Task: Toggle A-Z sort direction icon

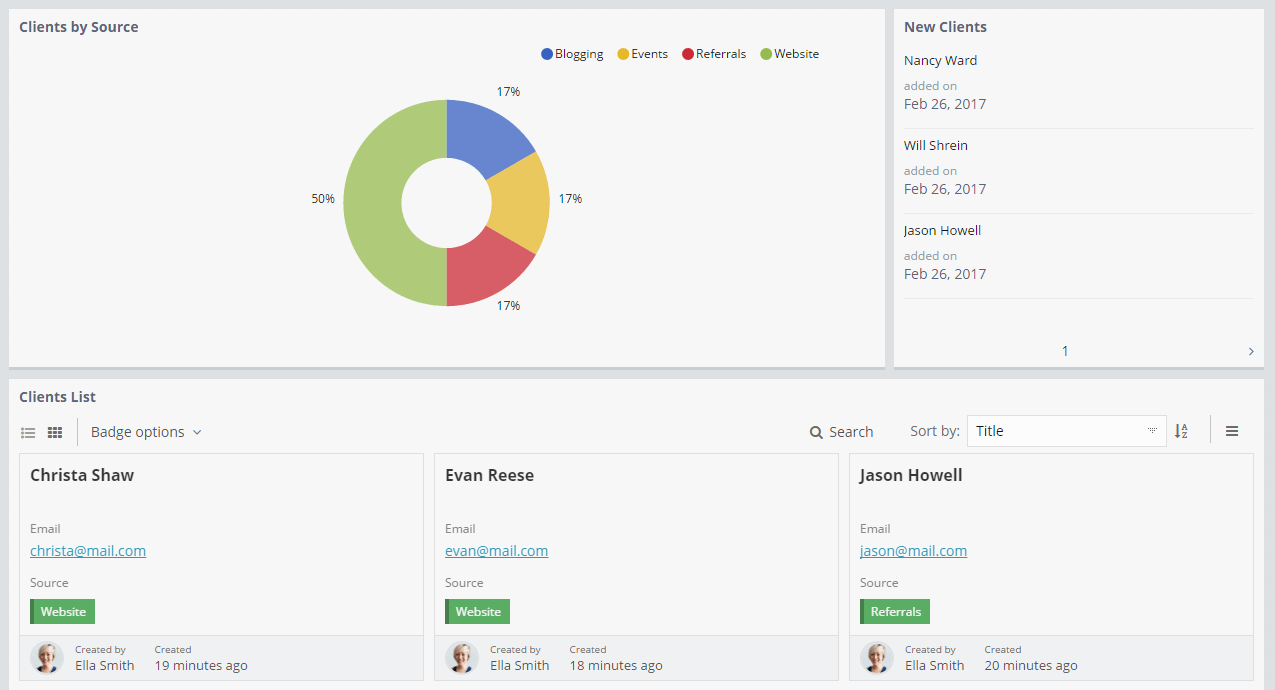Action: (x=1181, y=431)
